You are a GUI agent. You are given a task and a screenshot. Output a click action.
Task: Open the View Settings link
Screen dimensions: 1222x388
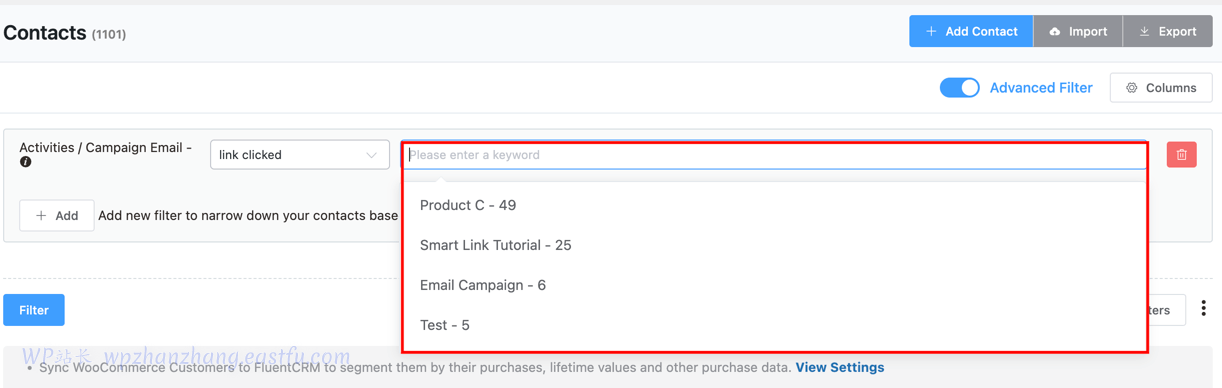point(840,367)
